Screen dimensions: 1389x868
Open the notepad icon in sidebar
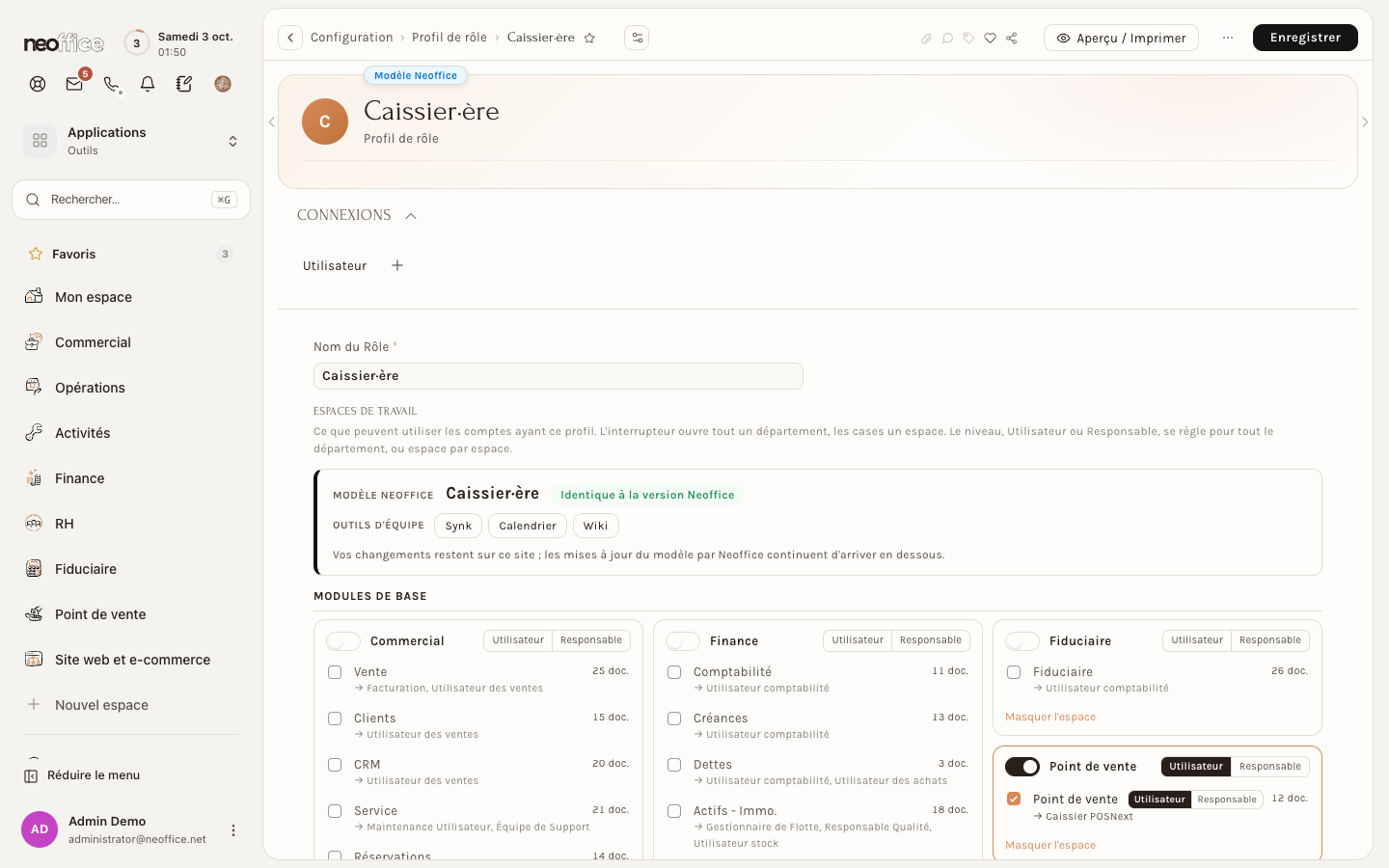pyautogui.click(x=184, y=84)
